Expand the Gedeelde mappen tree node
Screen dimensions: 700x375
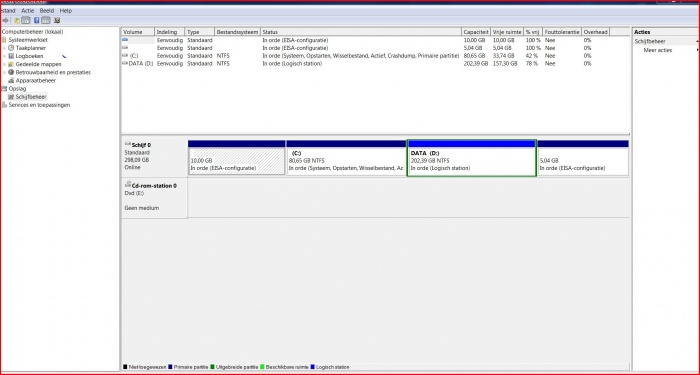click(5, 64)
